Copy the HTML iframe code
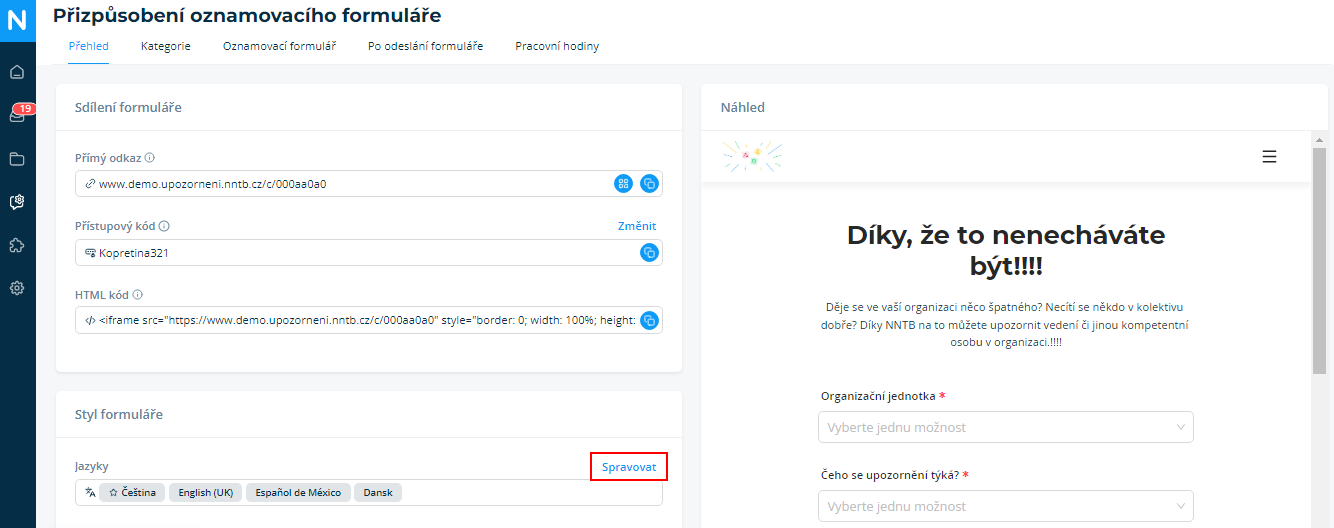The width and height of the screenshot is (1334, 528). [649, 321]
